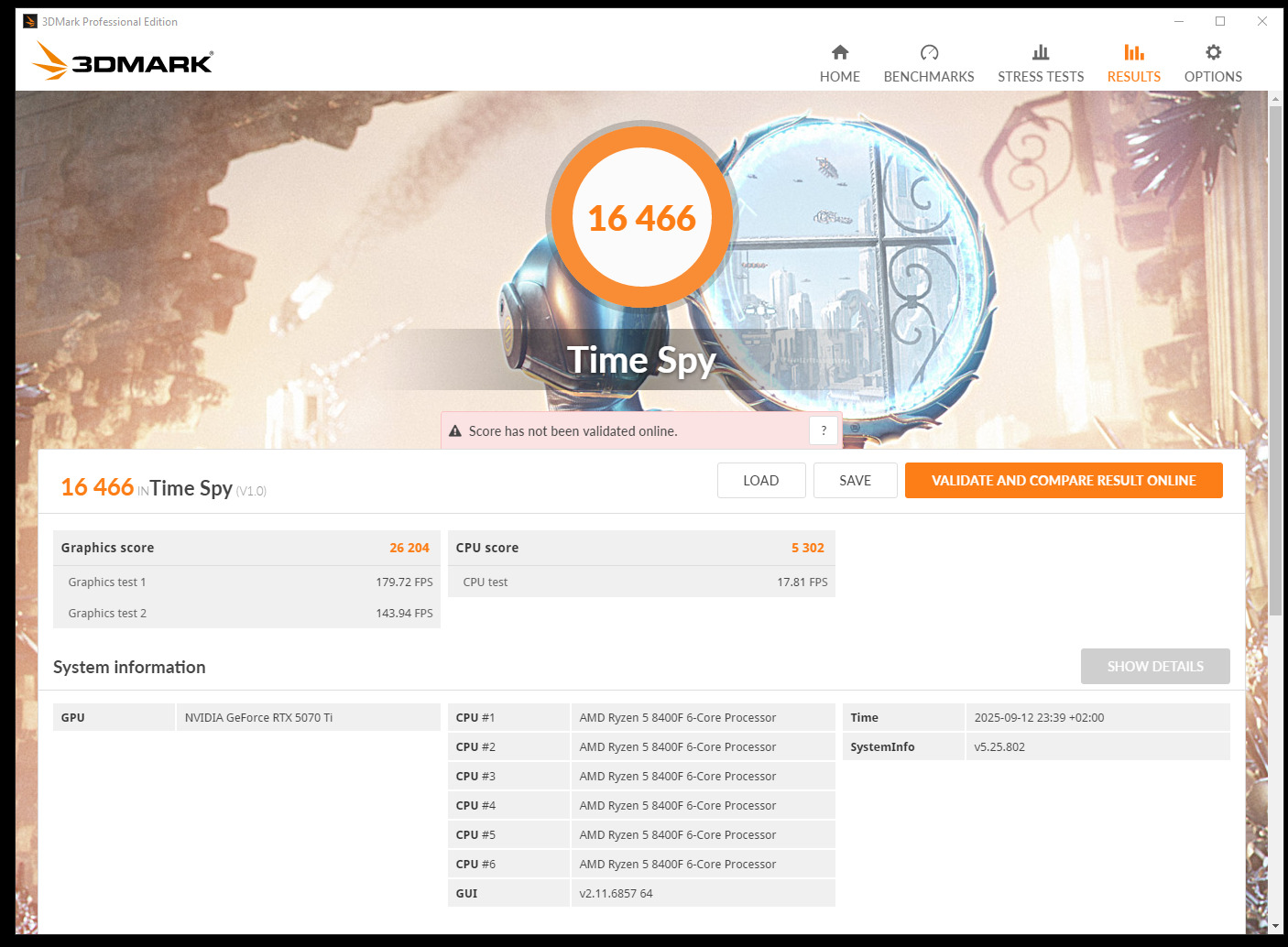Image resolution: width=1288 pixels, height=947 pixels.
Task: Click the Home house icon
Action: tap(839, 52)
